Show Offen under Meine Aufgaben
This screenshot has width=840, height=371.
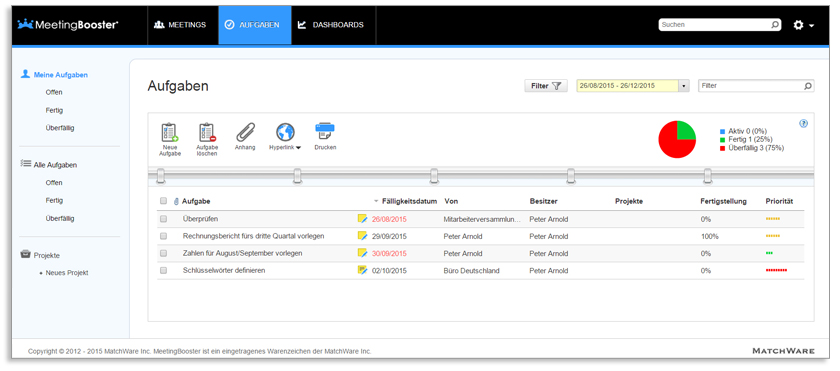(54, 92)
